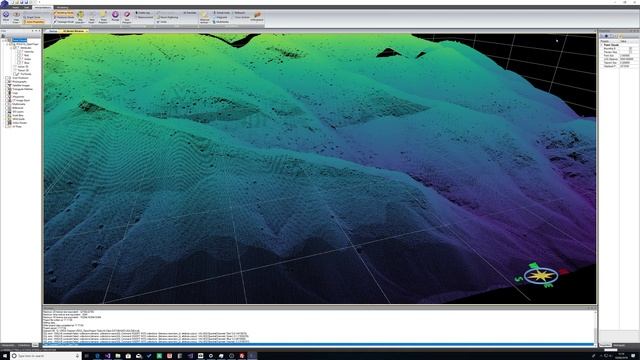Toggle the Intensity attribute checkbox
640x360 pixels.
(x=19, y=52)
